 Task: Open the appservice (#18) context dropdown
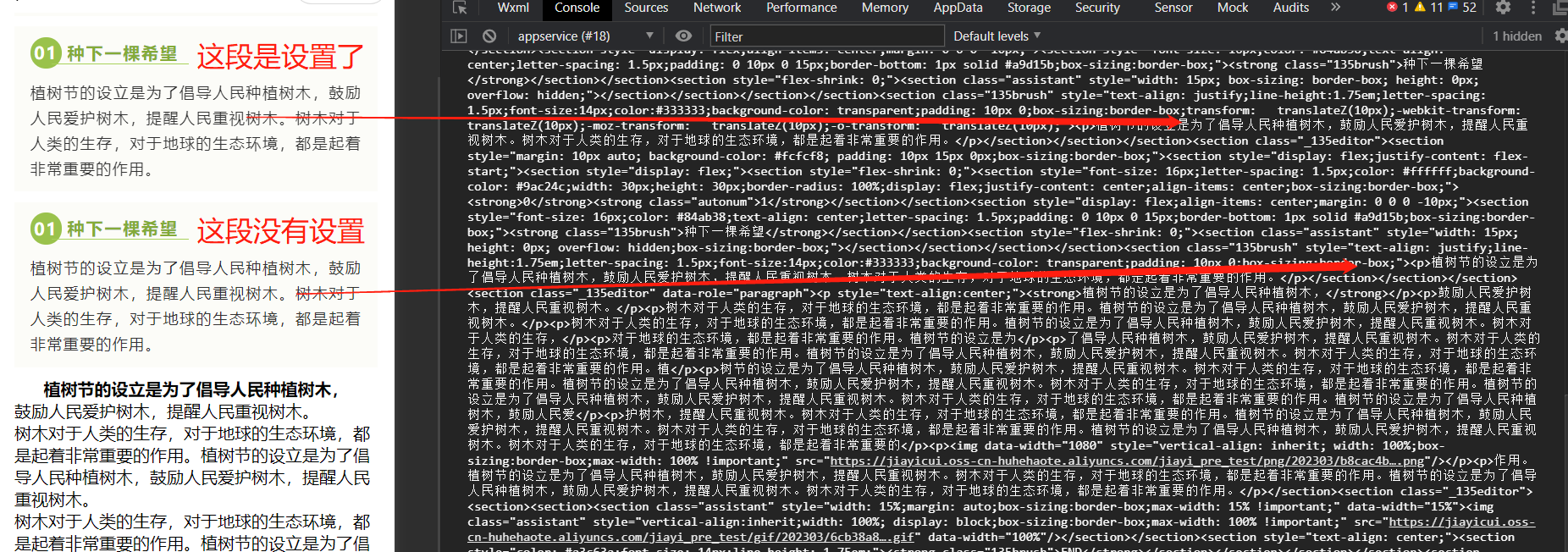pos(586,36)
